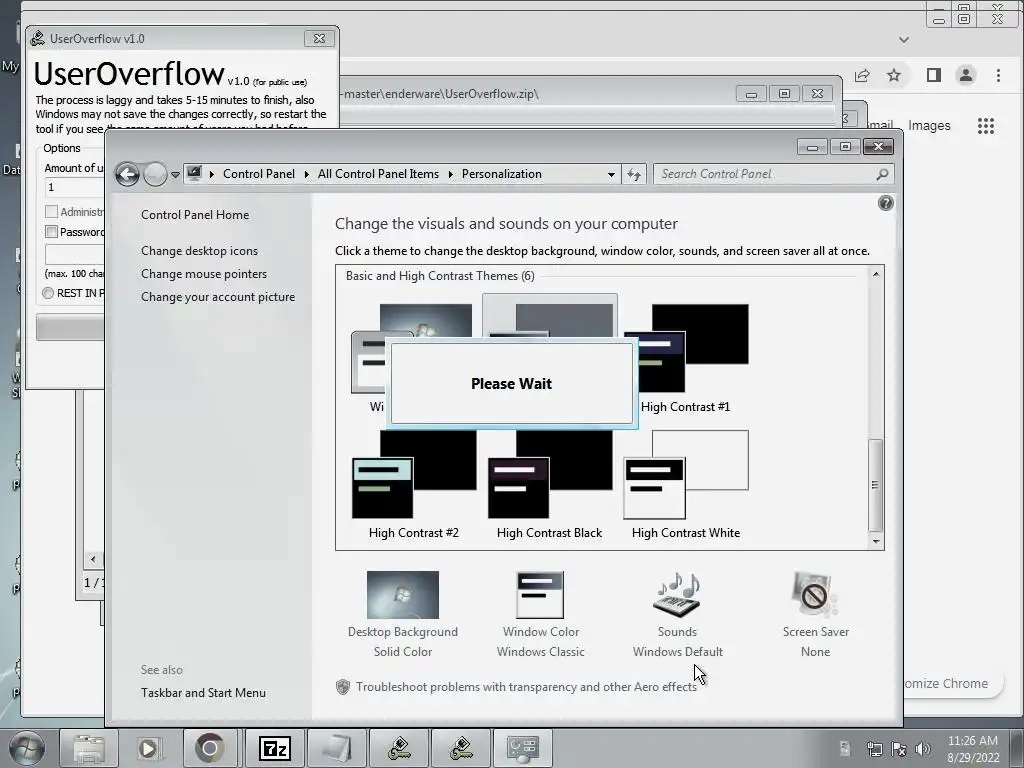Viewport: 1024px width, 768px height.
Task: Click Troubleshoot problems with transparency link
Action: pos(526,687)
